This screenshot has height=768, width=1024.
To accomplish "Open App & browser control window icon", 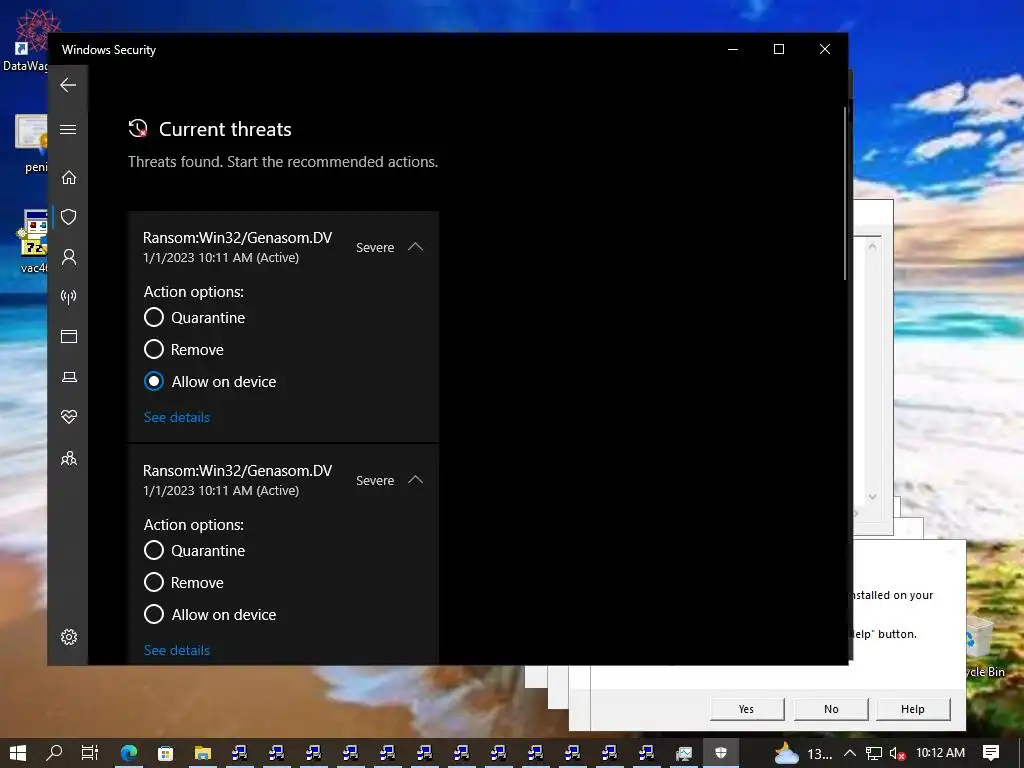I will tap(69, 336).
